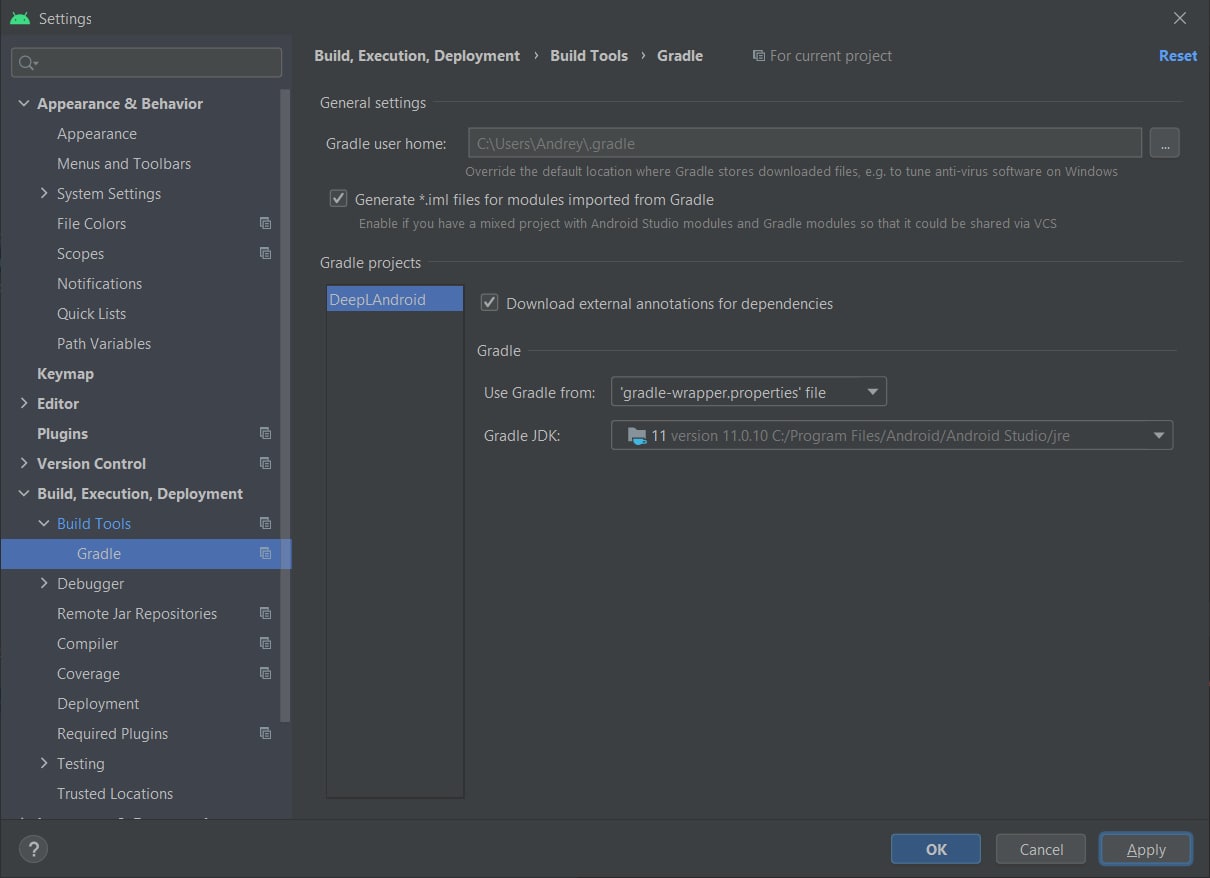Viewport: 1210px width, 878px height.
Task: Click the help question mark icon
Action: pos(33,849)
